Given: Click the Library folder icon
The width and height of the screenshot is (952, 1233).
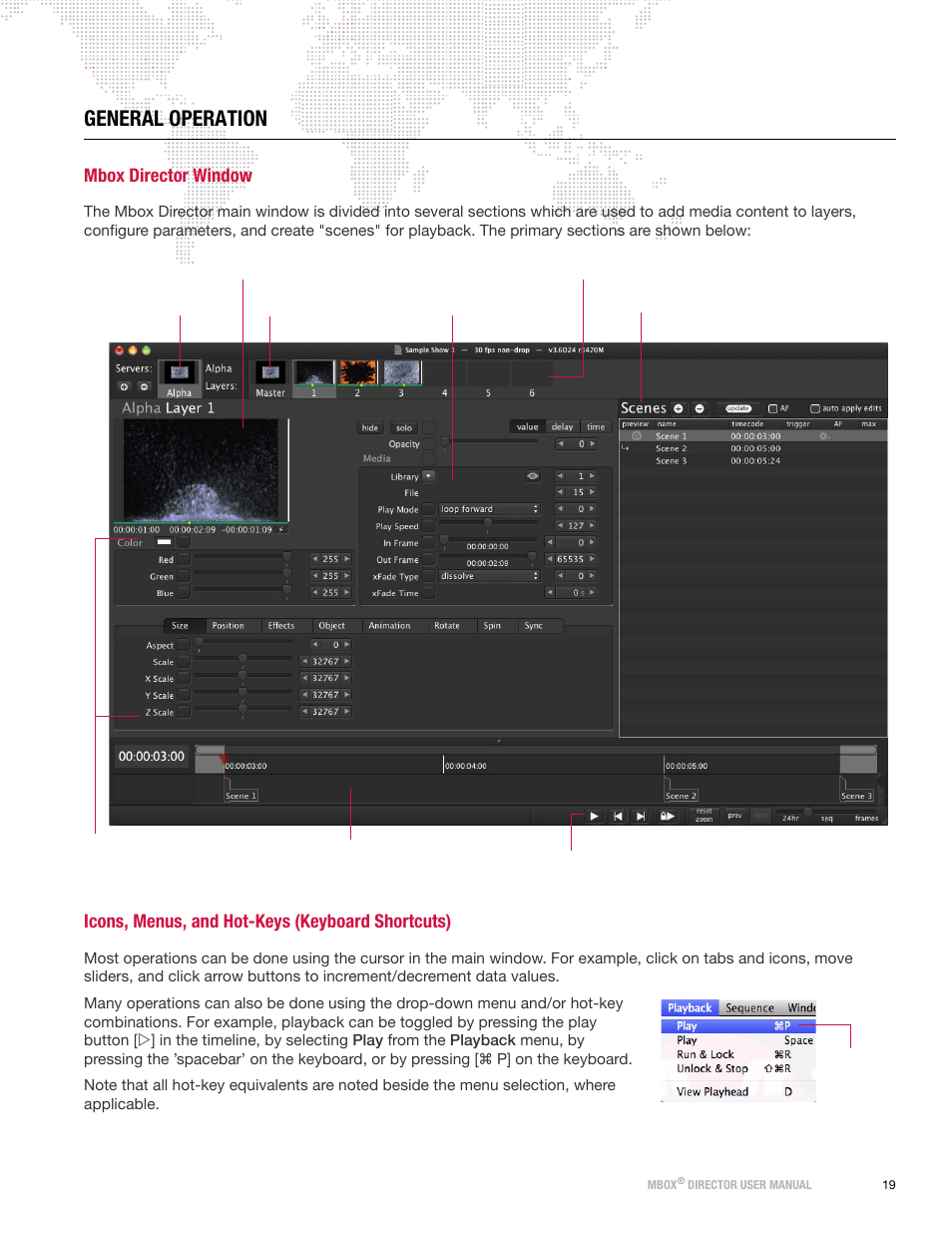Looking at the screenshot, I should coord(428,476).
